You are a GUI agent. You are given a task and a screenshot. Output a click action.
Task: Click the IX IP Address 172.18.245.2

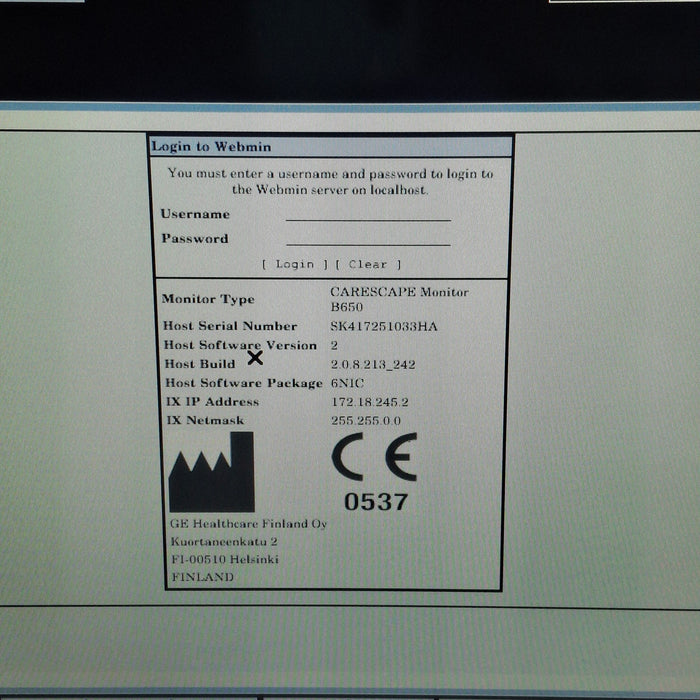click(369, 402)
